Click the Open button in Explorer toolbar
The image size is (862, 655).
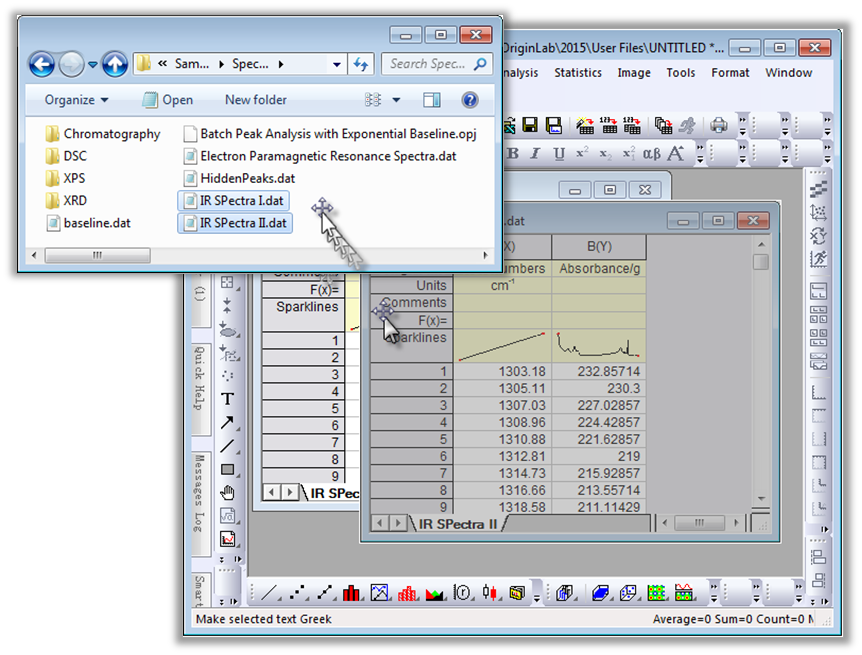click(168, 100)
